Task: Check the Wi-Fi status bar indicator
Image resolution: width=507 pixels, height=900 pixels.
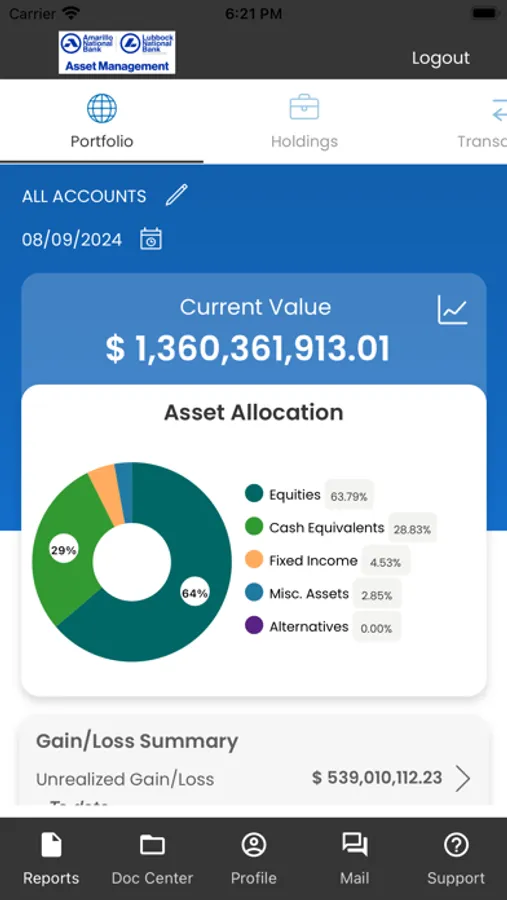Action: coord(72,13)
